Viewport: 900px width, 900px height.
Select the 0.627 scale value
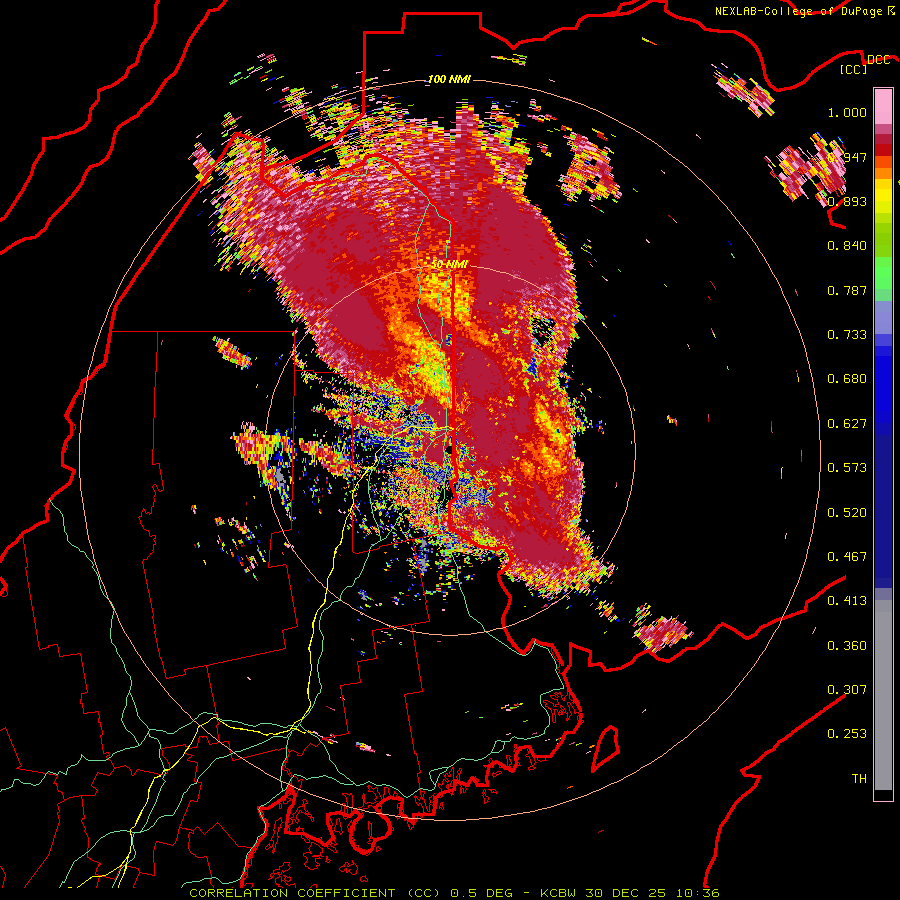pyautogui.click(x=847, y=424)
